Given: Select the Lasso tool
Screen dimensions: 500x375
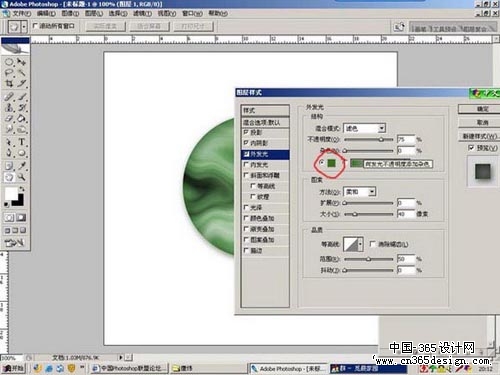Looking at the screenshot, I should point(9,73).
